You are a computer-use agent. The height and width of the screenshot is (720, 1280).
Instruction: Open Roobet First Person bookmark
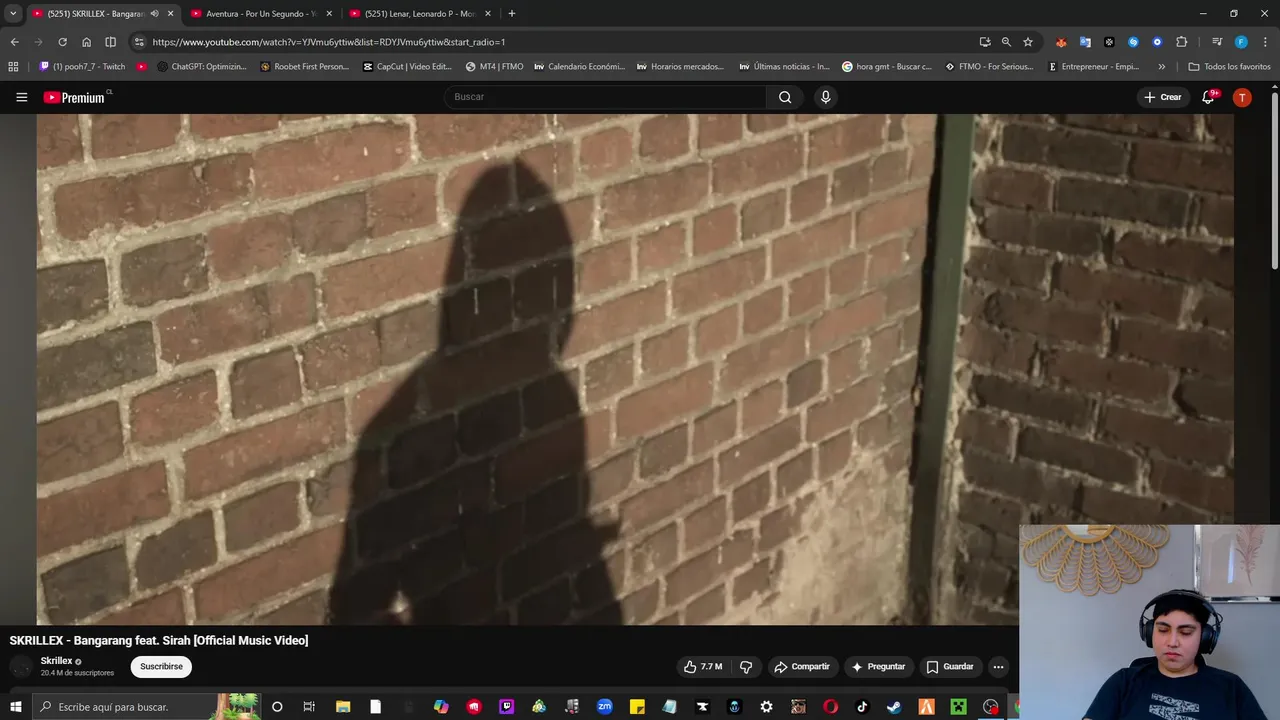(304, 67)
